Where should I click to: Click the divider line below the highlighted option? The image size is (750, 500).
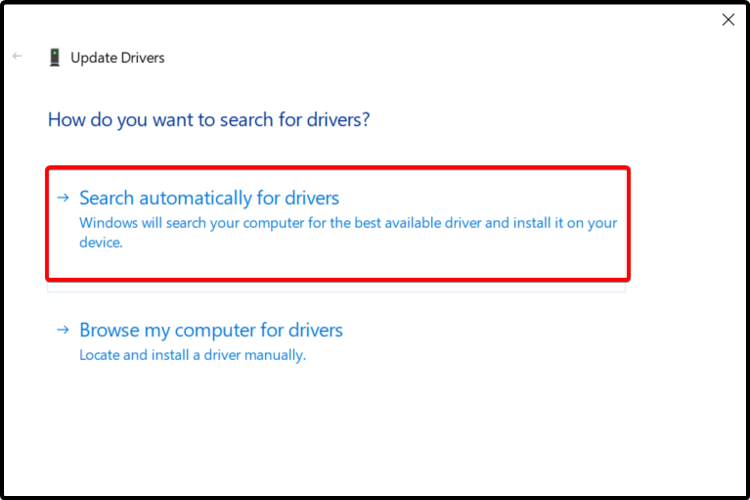pos(336,288)
